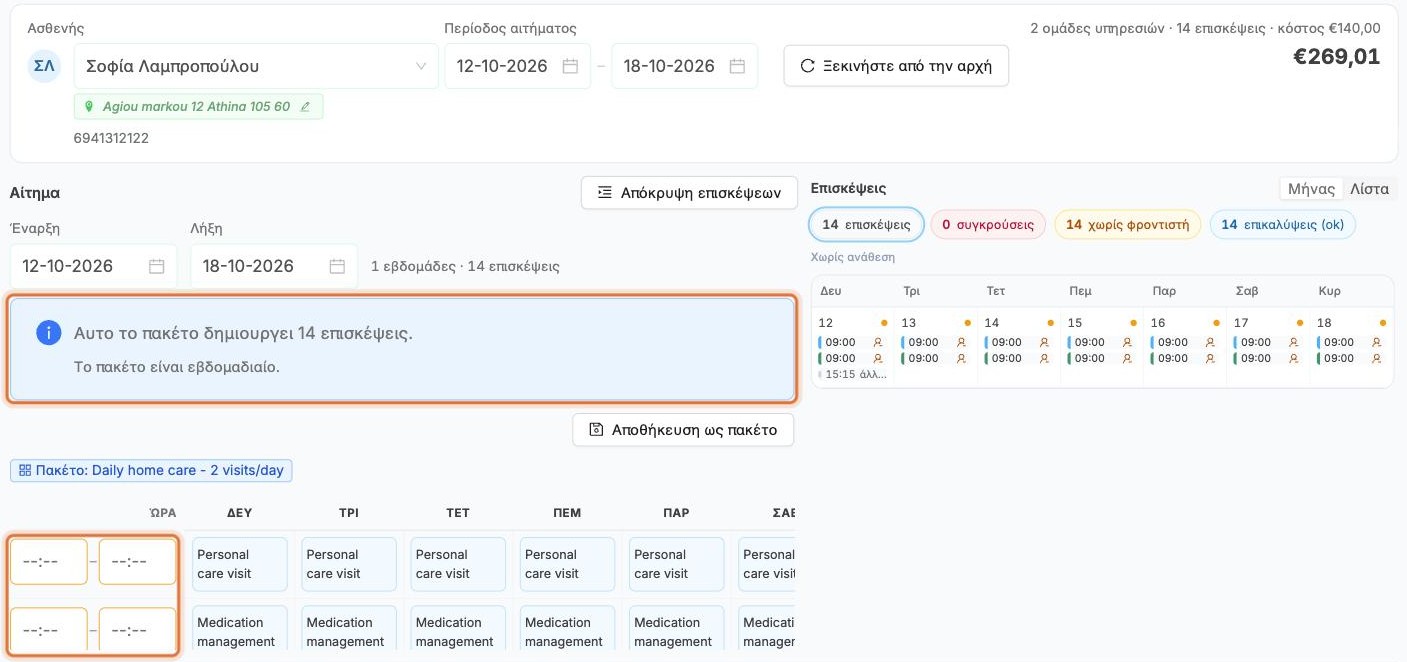This screenshot has height=662, width=1407.
Task: Click Αποθήκευση ως πακέτο button
Action: click(x=683, y=430)
